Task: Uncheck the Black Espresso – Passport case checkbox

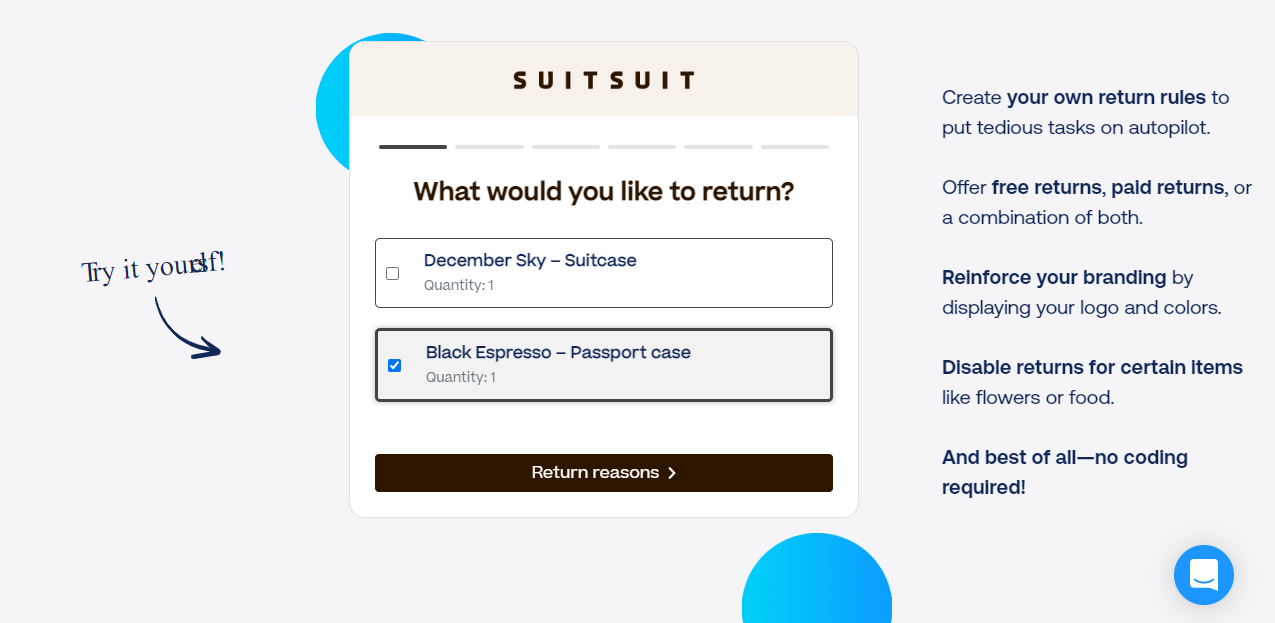Action: (394, 365)
